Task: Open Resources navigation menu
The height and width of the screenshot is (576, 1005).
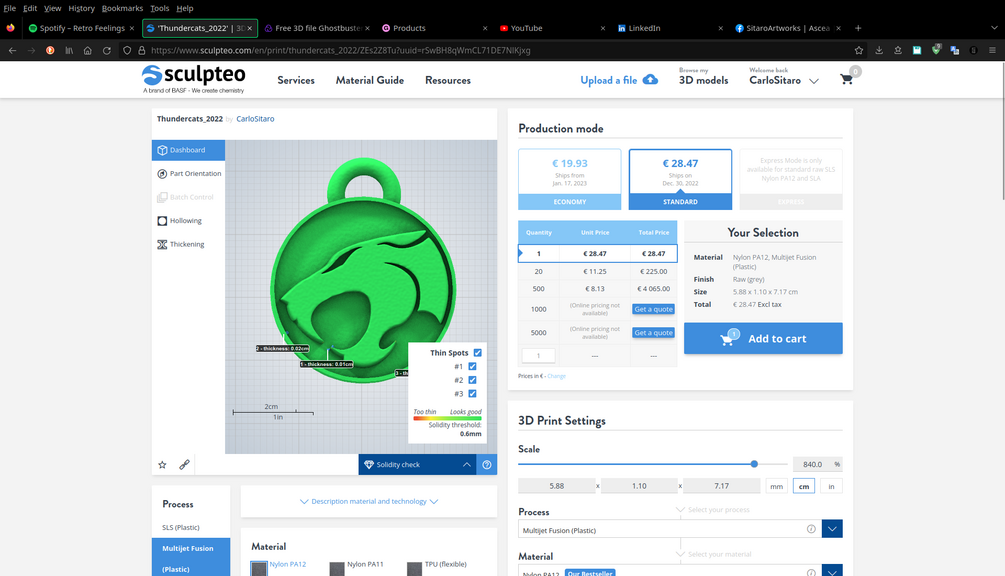Action: click(x=448, y=80)
